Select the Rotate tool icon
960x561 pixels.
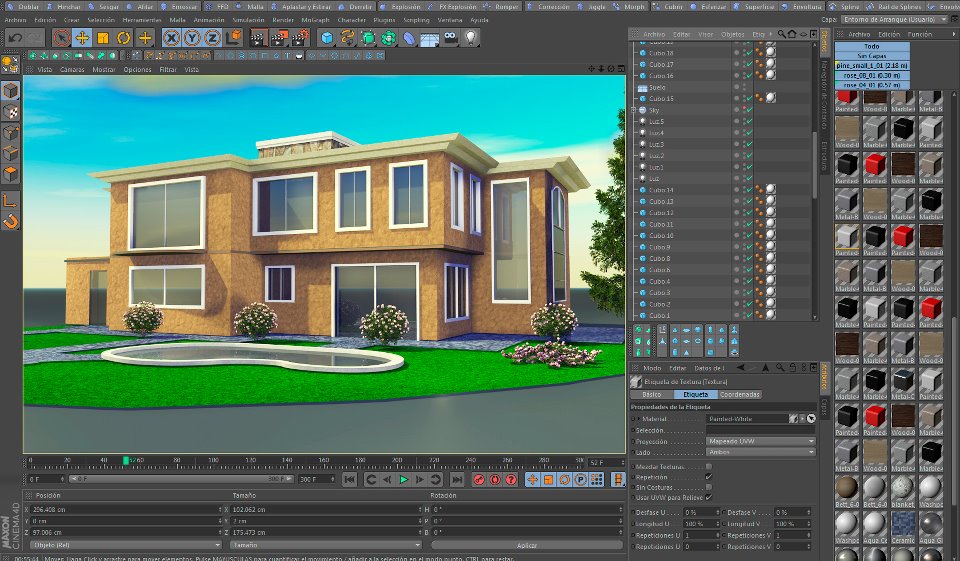[124, 38]
